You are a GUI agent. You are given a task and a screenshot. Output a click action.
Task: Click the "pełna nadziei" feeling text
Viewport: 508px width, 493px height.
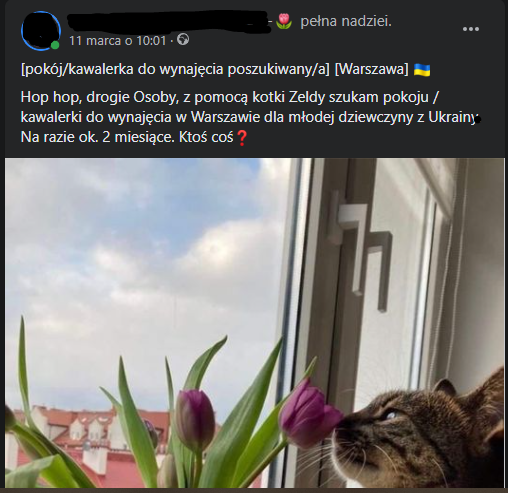[x=346, y=21]
